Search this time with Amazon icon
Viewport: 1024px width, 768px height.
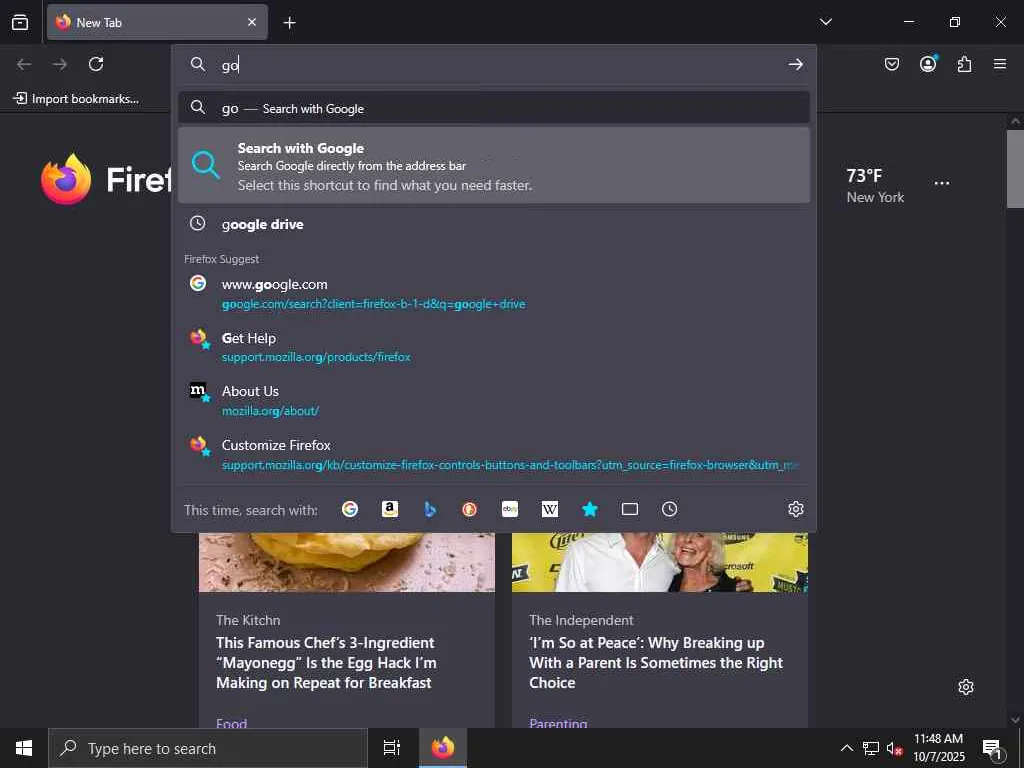point(390,509)
